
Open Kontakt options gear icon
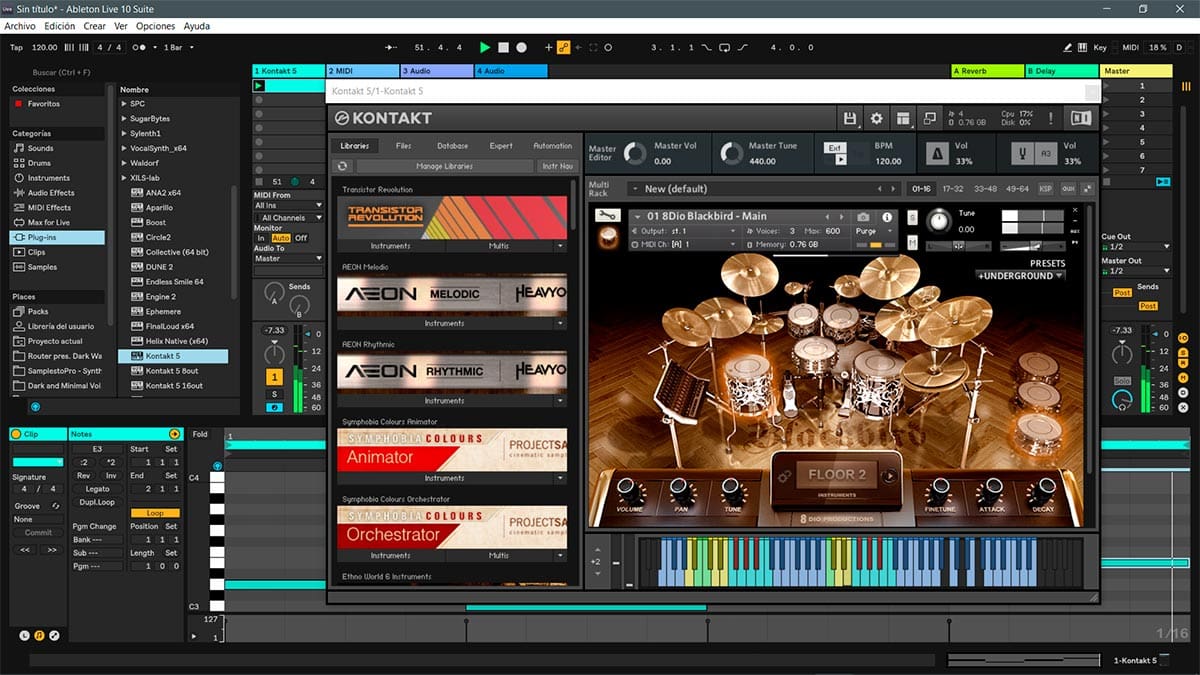(877, 118)
